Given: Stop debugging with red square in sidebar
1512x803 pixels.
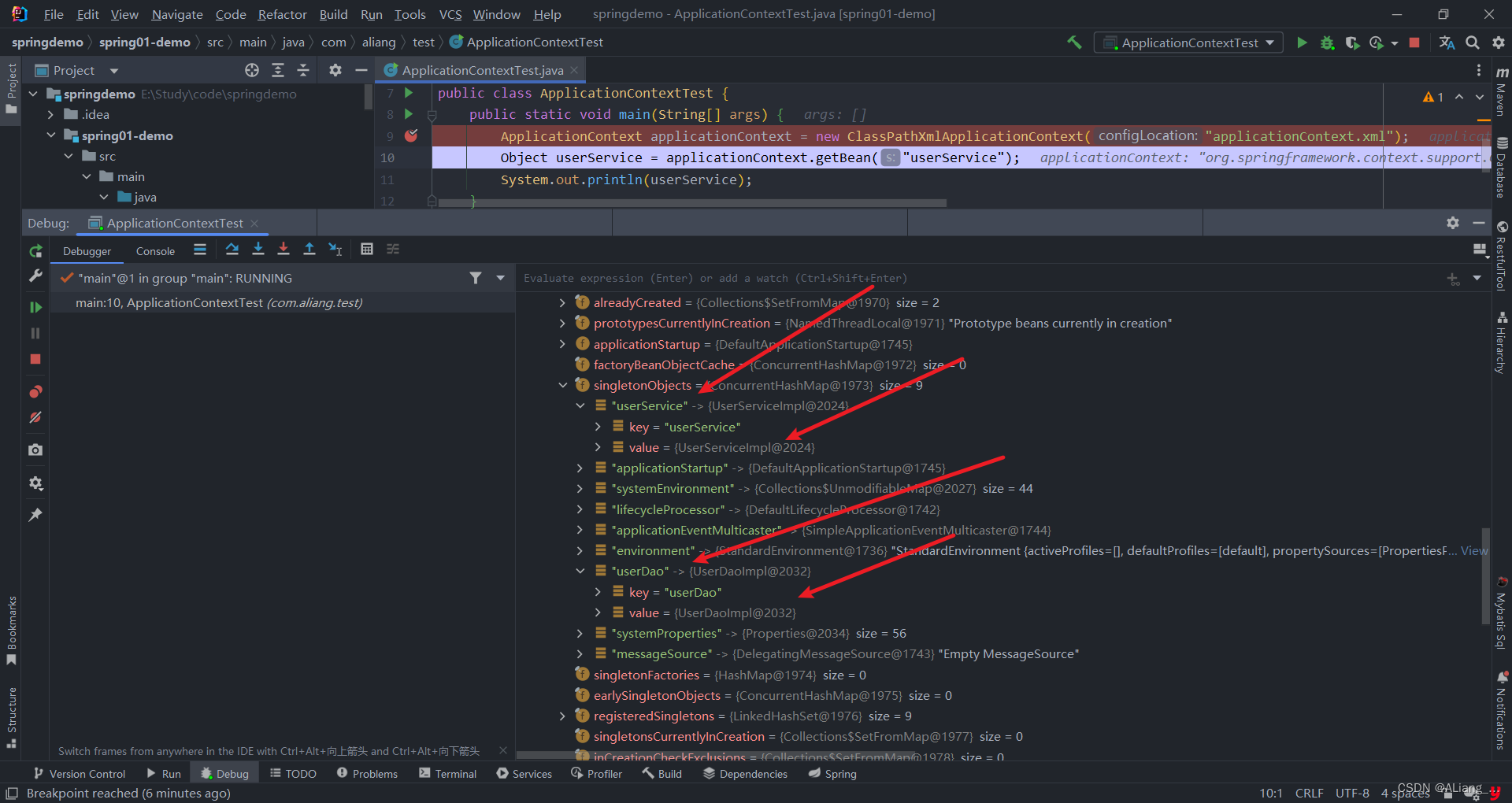Looking at the screenshot, I should pos(35,359).
